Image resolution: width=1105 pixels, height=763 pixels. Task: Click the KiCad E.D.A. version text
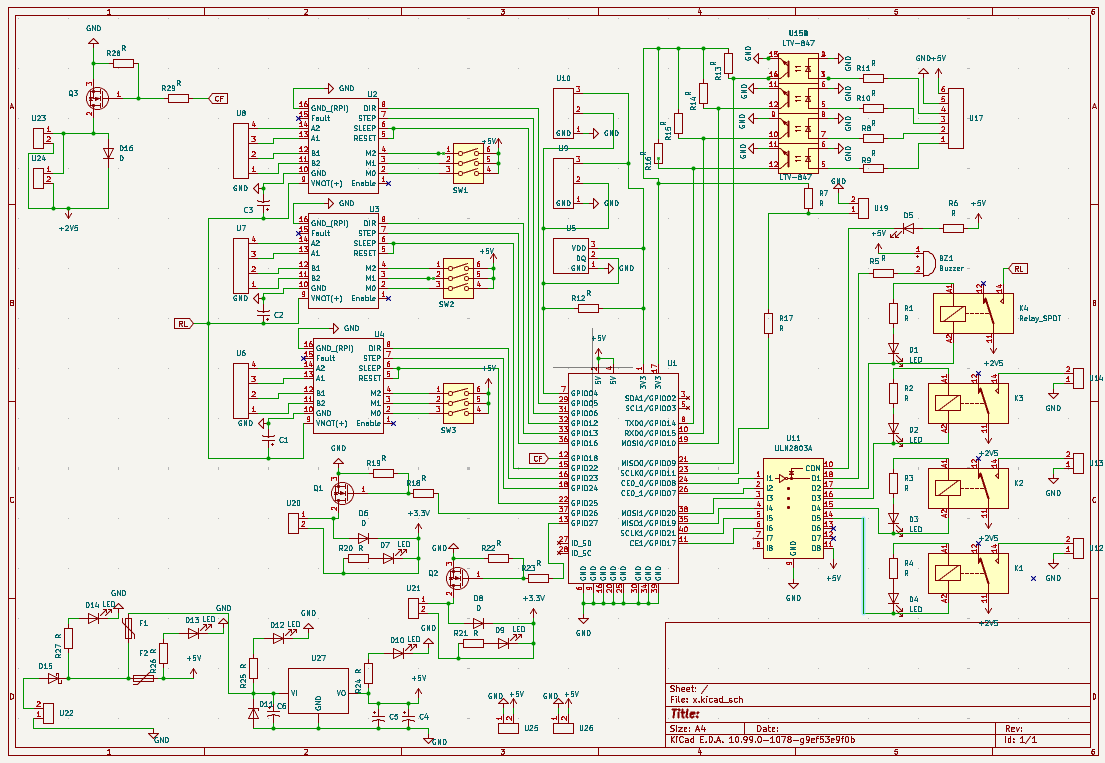pos(763,740)
